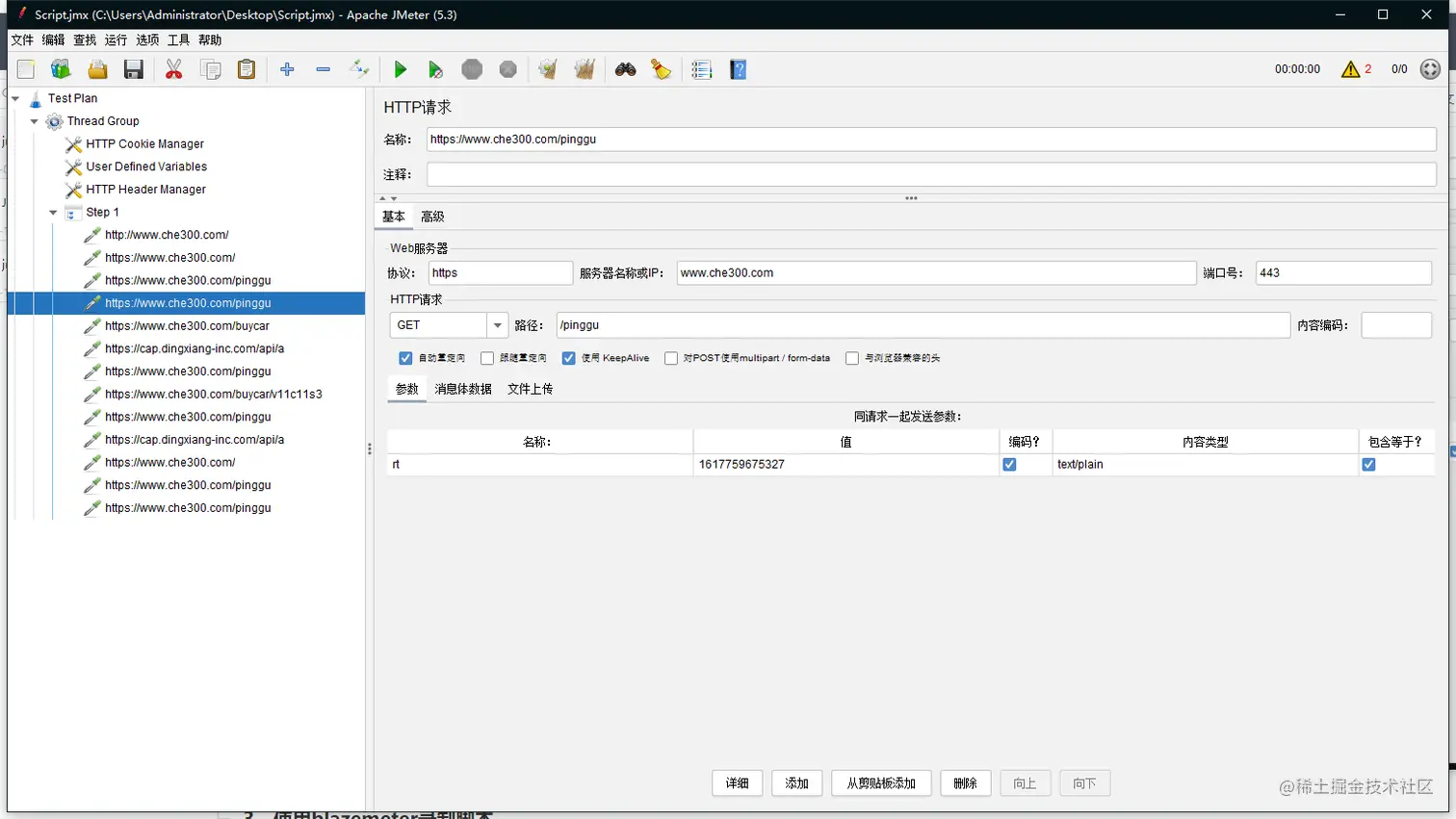The width and height of the screenshot is (1456, 819).
Task: Toggle 编码? checkbox for rt parameter
Action: point(1009,464)
